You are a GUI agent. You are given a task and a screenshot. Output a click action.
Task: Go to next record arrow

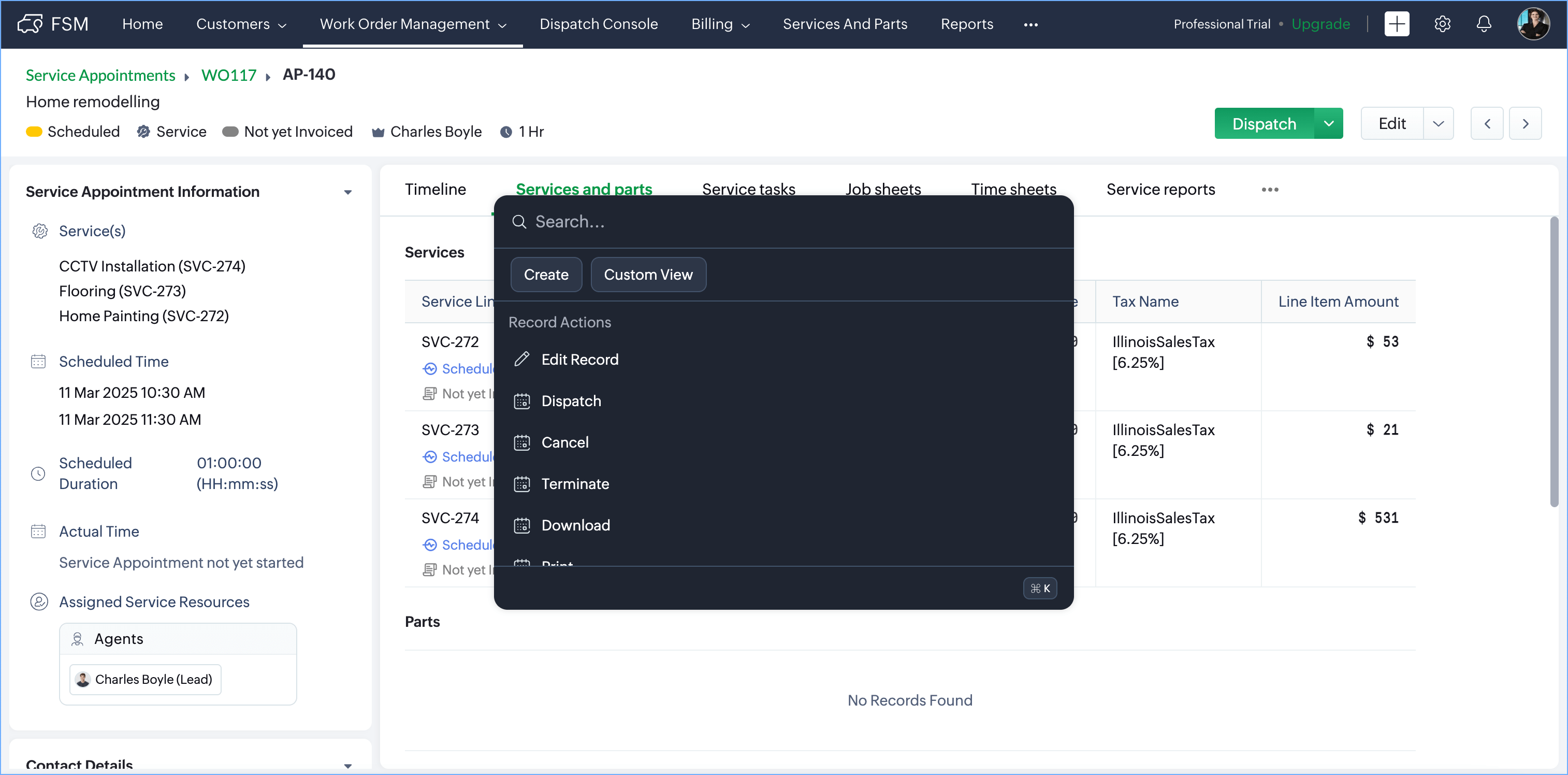pos(1525,124)
